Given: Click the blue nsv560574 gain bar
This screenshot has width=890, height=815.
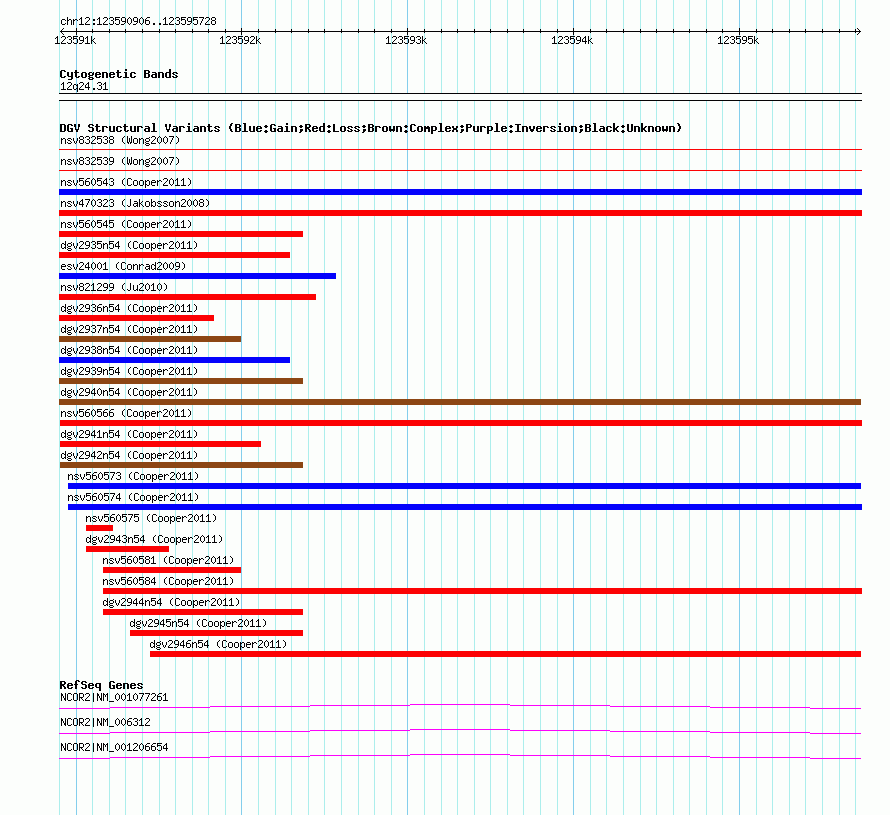Looking at the screenshot, I should point(465,507).
